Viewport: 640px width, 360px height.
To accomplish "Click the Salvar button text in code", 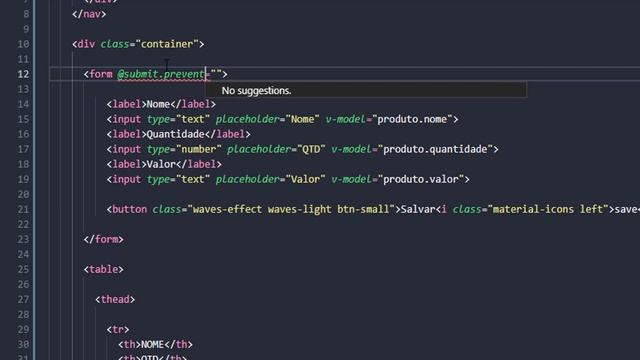I will click(418, 209).
